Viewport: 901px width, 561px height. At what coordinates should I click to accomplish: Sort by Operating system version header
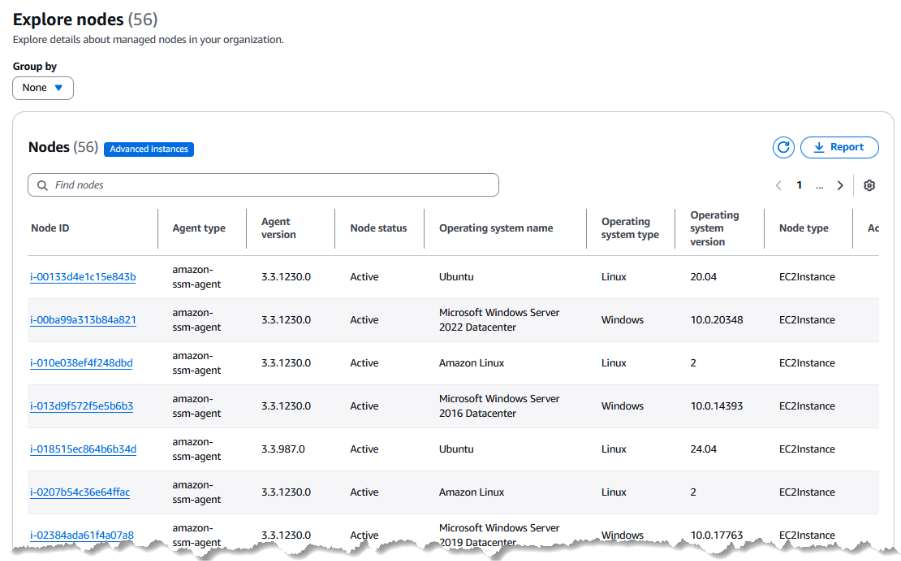click(x=714, y=228)
